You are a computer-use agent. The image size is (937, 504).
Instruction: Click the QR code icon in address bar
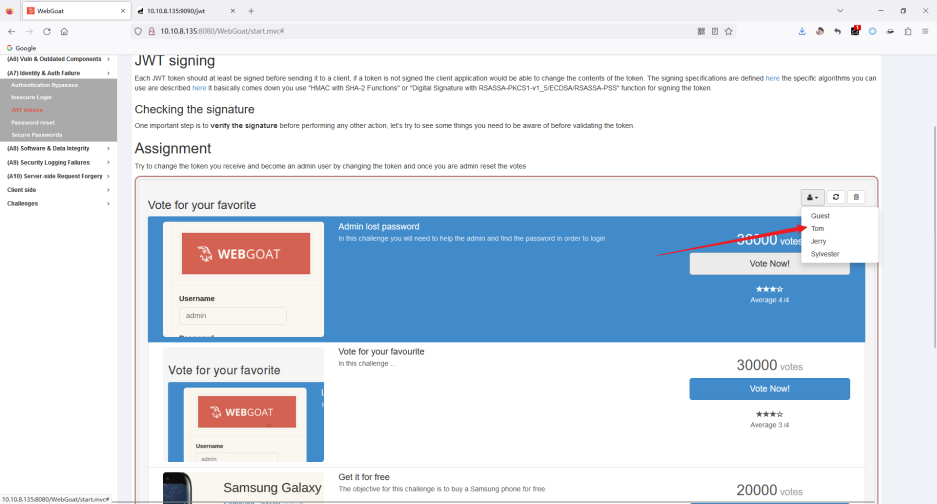(x=701, y=31)
